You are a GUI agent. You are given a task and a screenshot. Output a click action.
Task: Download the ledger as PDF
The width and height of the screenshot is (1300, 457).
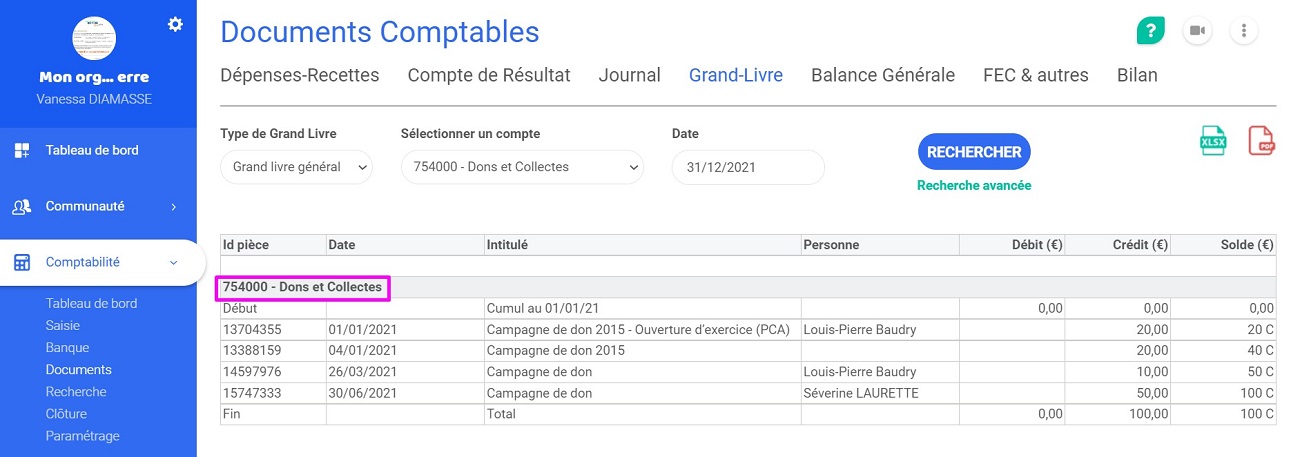[1262, 141]
